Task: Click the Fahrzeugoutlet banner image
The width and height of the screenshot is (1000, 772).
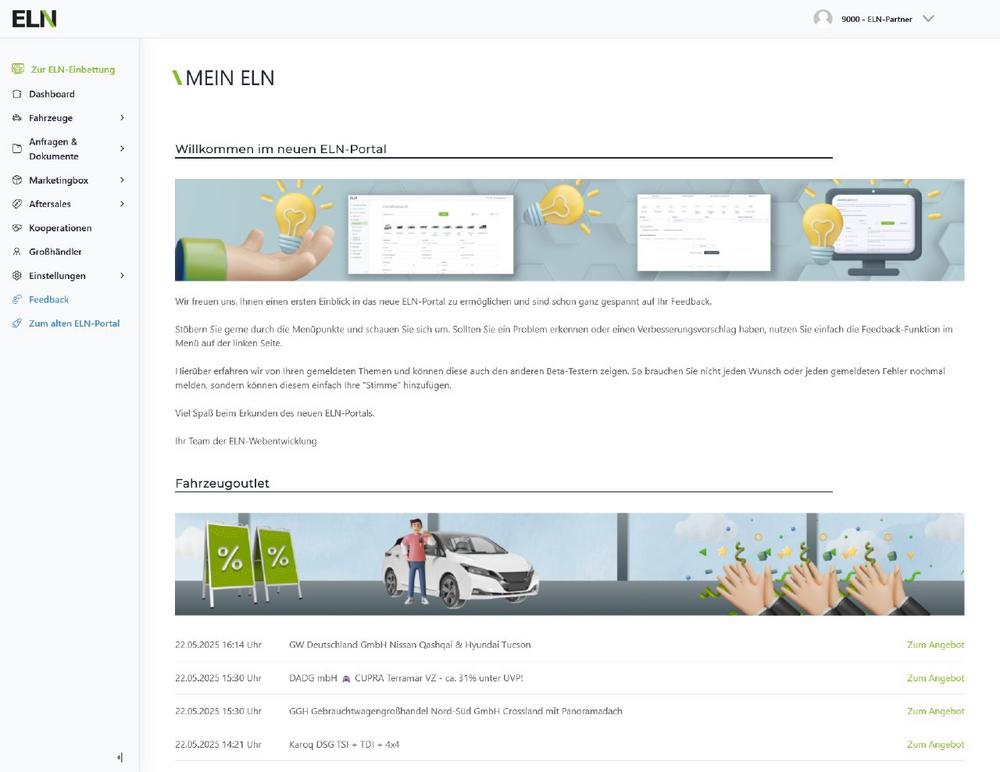Action: click(569, 564)
